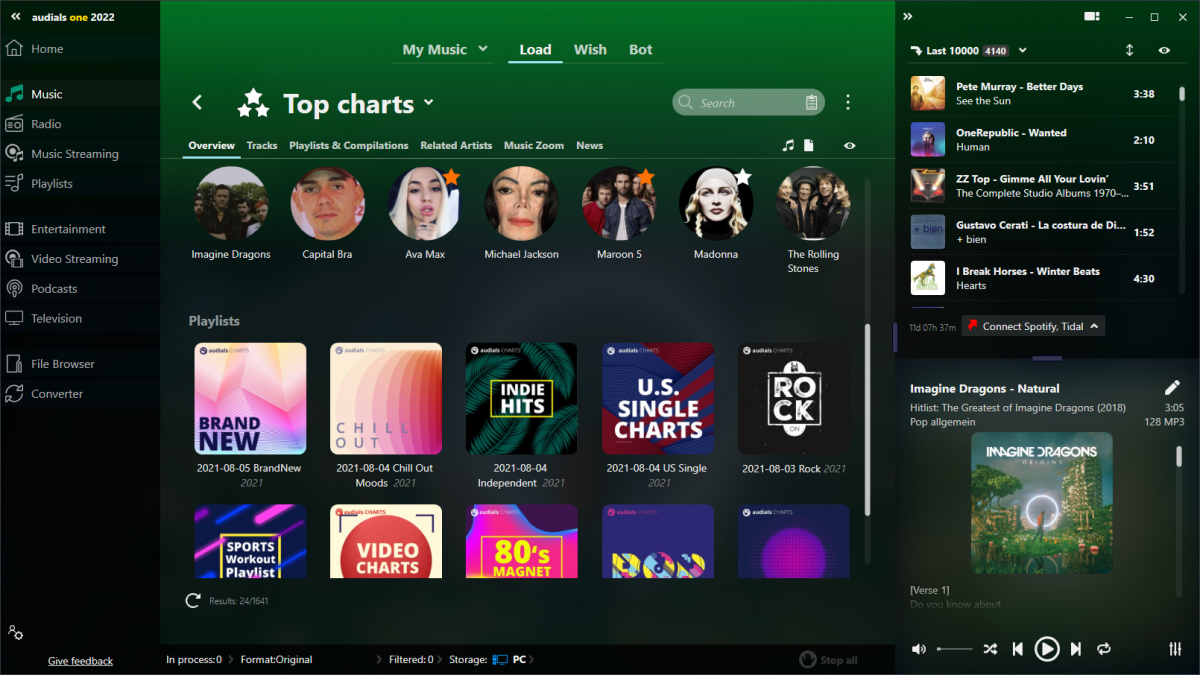
Task: Select the Wish tab
Action: [x=590, y=49]
